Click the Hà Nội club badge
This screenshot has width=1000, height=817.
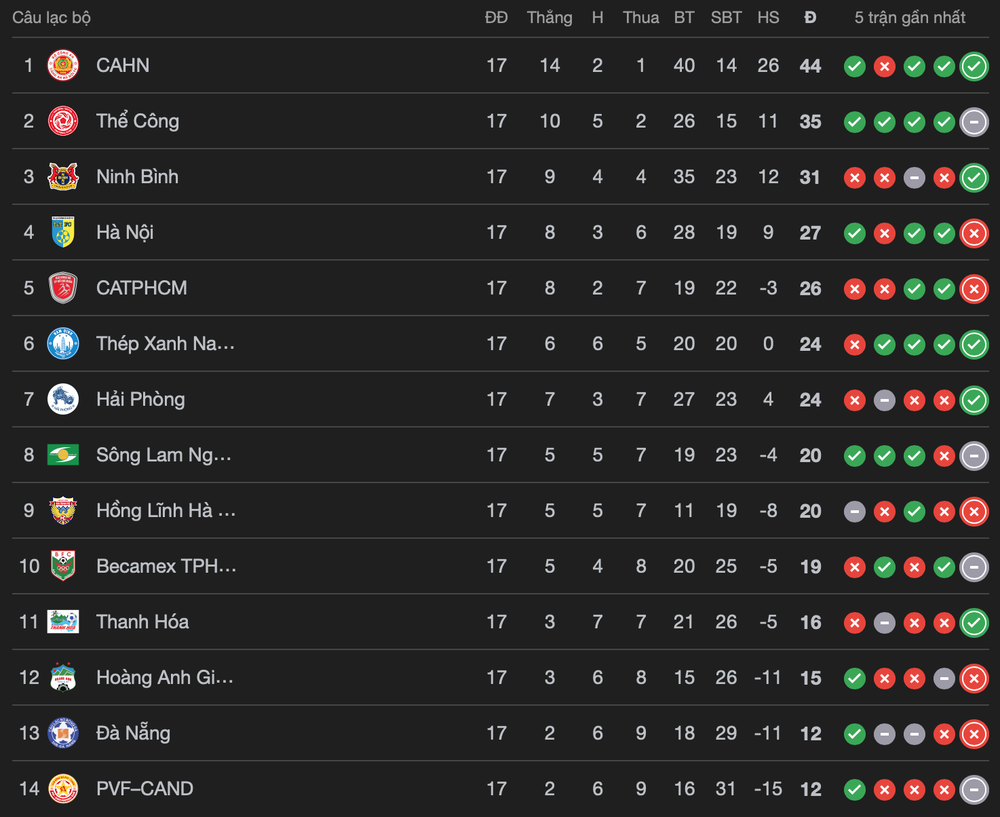pos(63,232)
